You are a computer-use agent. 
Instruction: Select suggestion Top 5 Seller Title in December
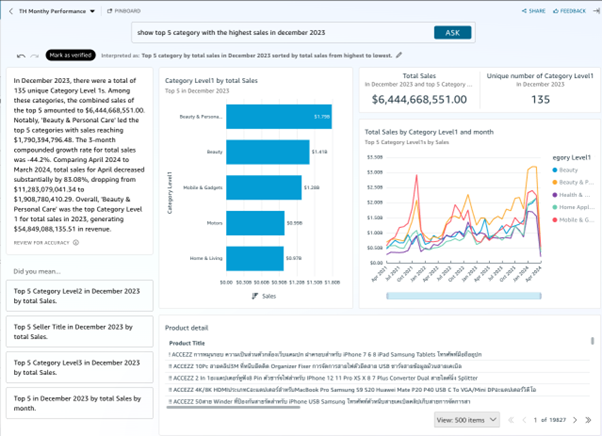[x=80, y=332]
